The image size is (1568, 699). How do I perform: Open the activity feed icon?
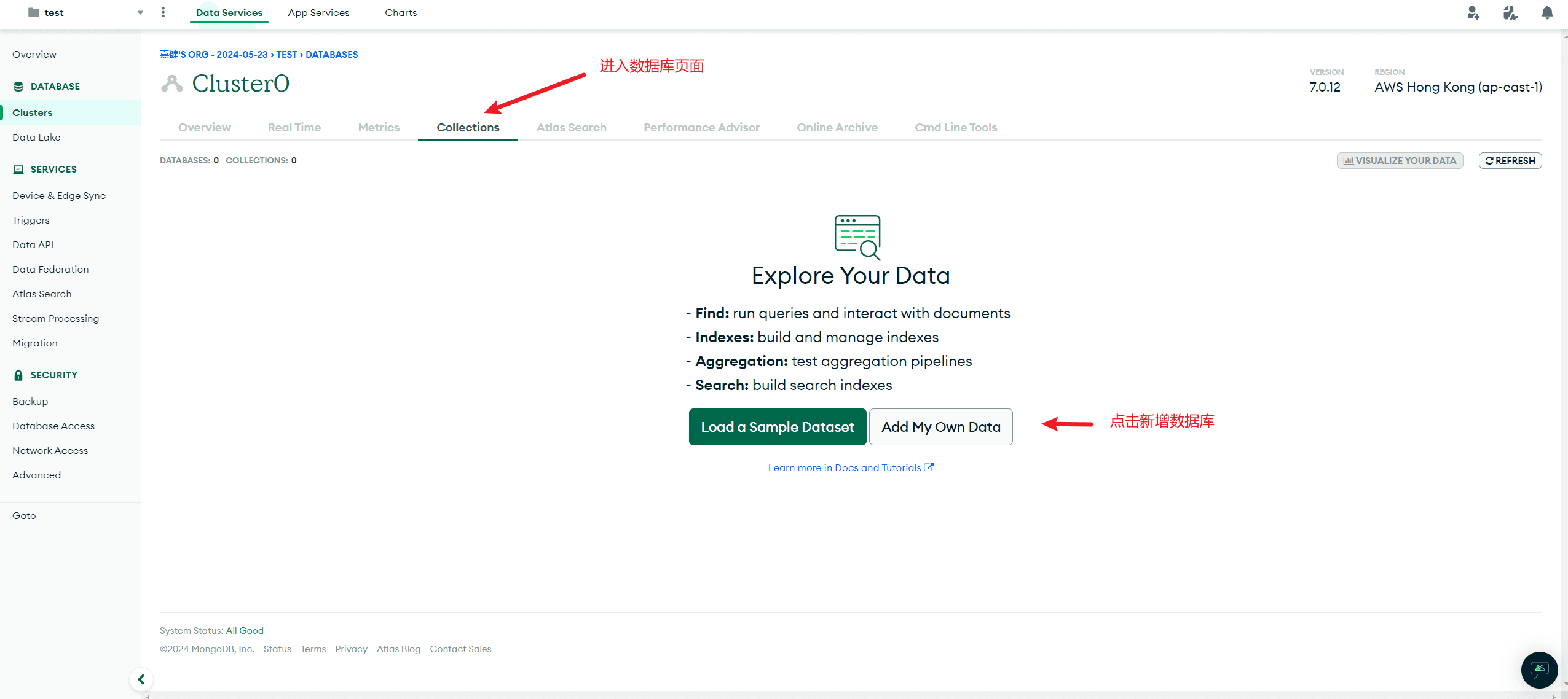pos(1510,13)
